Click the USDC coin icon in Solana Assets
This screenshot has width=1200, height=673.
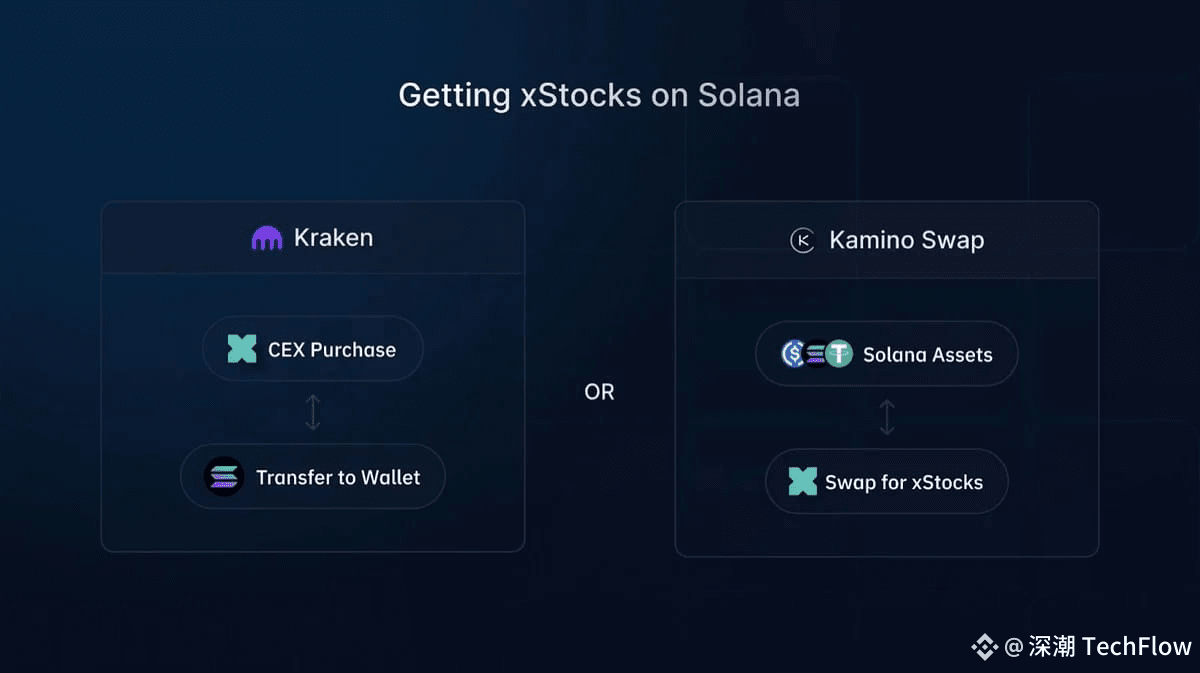(x=794, y=354)
